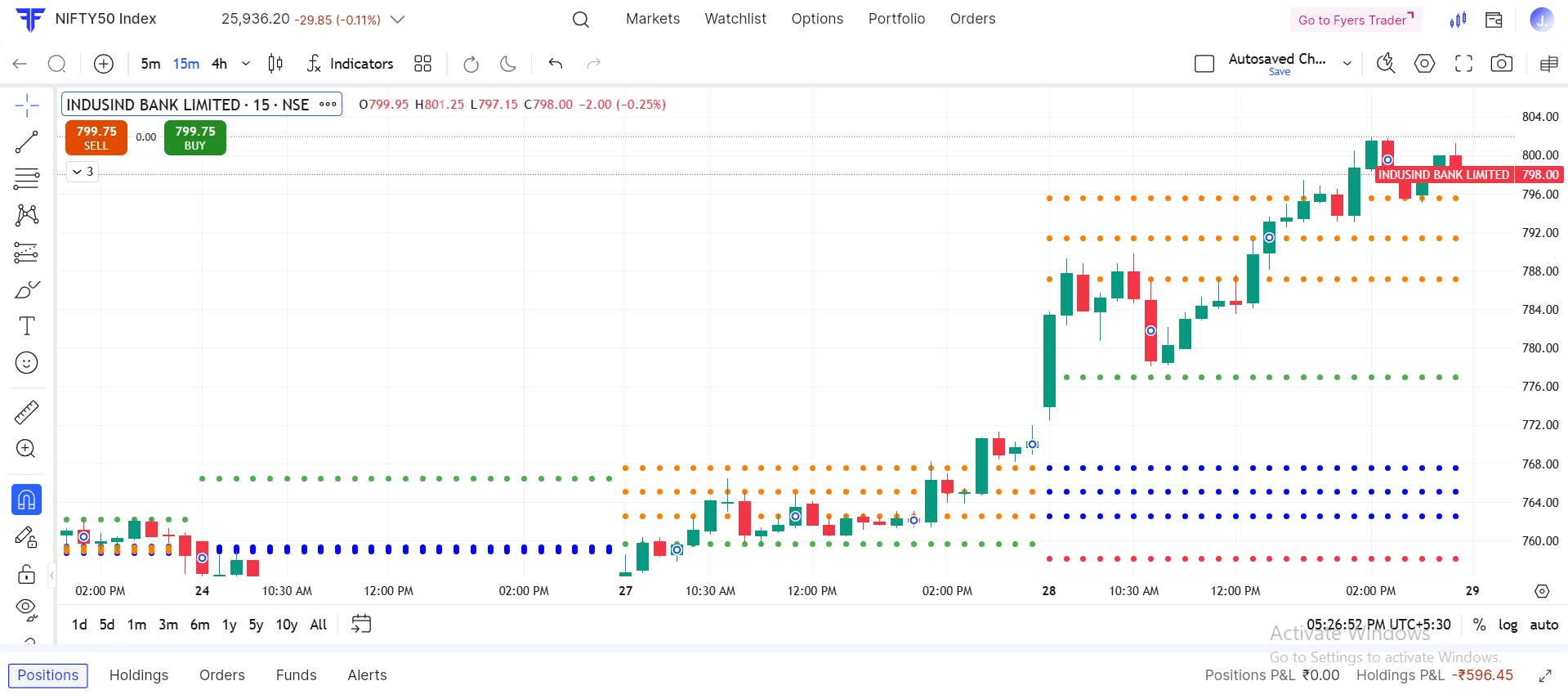Open the Autosaved chart layout dropdown arrow
The image size is (1568, 699).
(1347, 64)
